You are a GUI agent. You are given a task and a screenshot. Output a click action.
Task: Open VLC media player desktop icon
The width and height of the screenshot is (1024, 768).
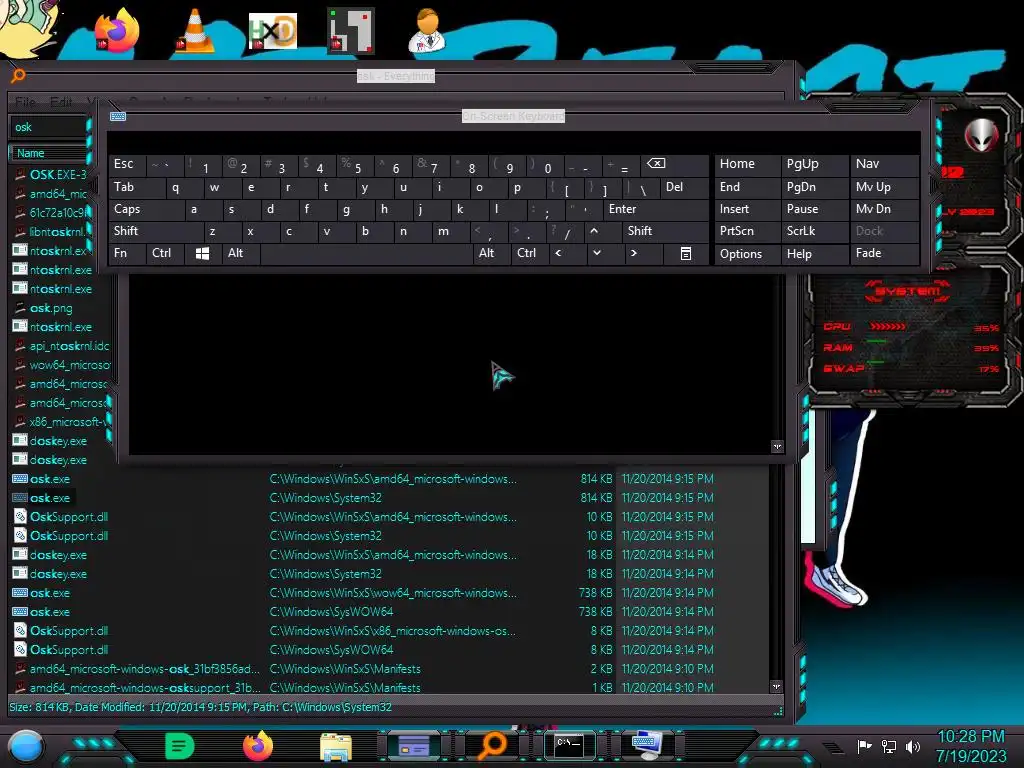click(195, 31)
